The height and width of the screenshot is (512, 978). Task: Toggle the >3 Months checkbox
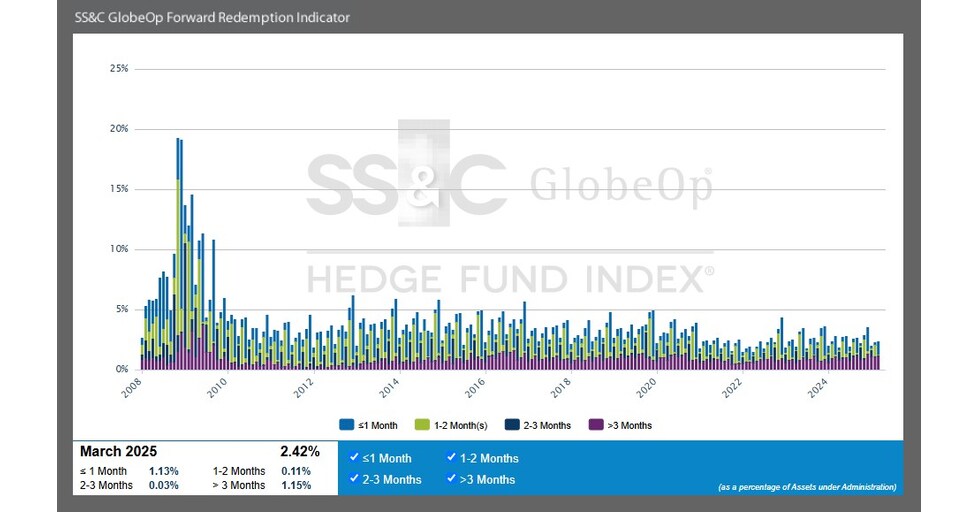pos(452,478)
